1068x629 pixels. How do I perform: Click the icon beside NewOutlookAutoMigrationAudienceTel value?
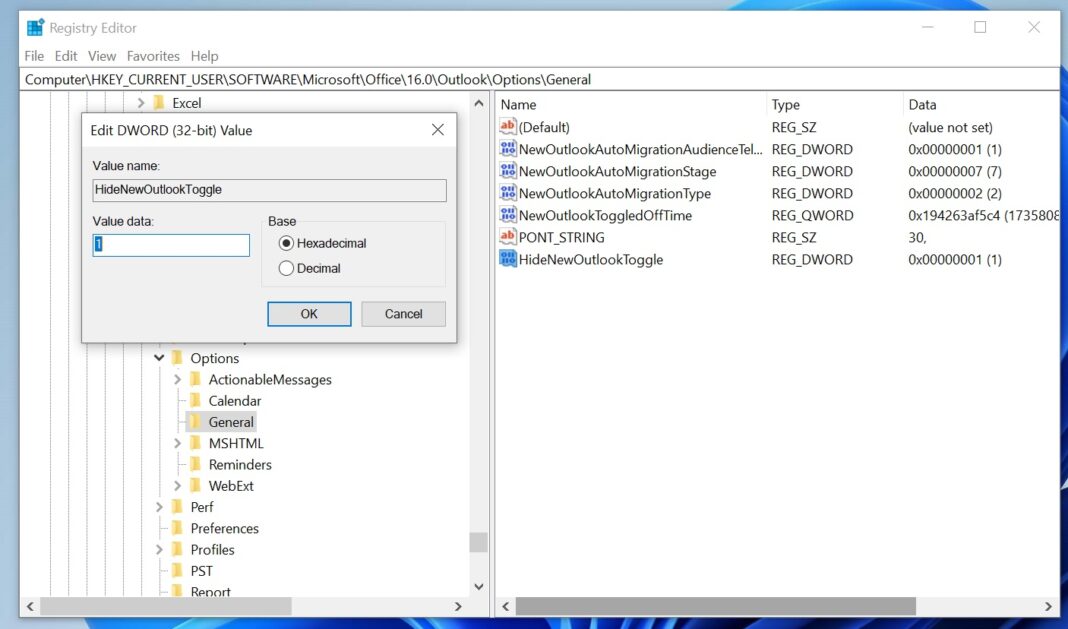click(506, 149)
